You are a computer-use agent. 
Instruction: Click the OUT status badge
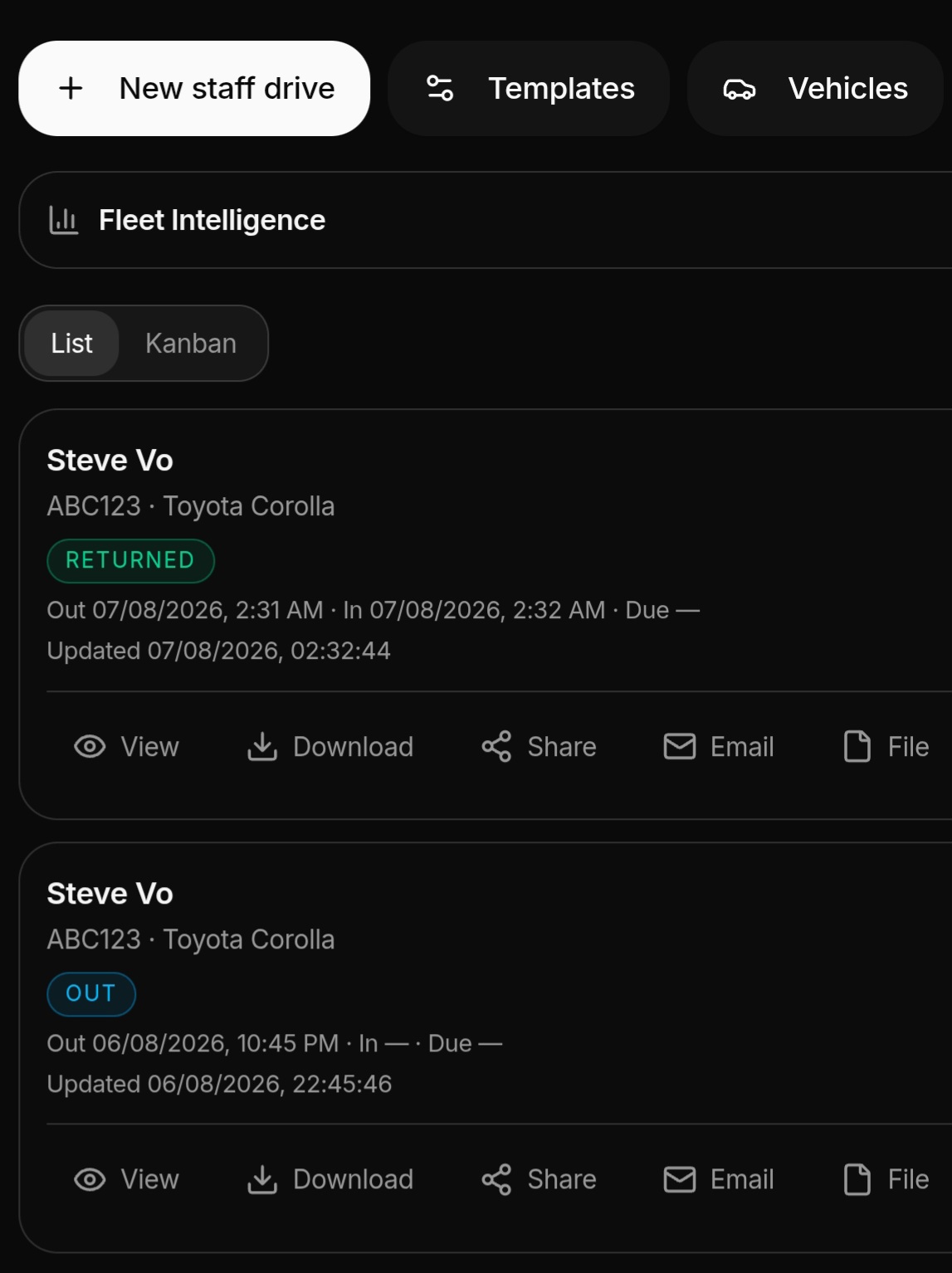[90, 993]
